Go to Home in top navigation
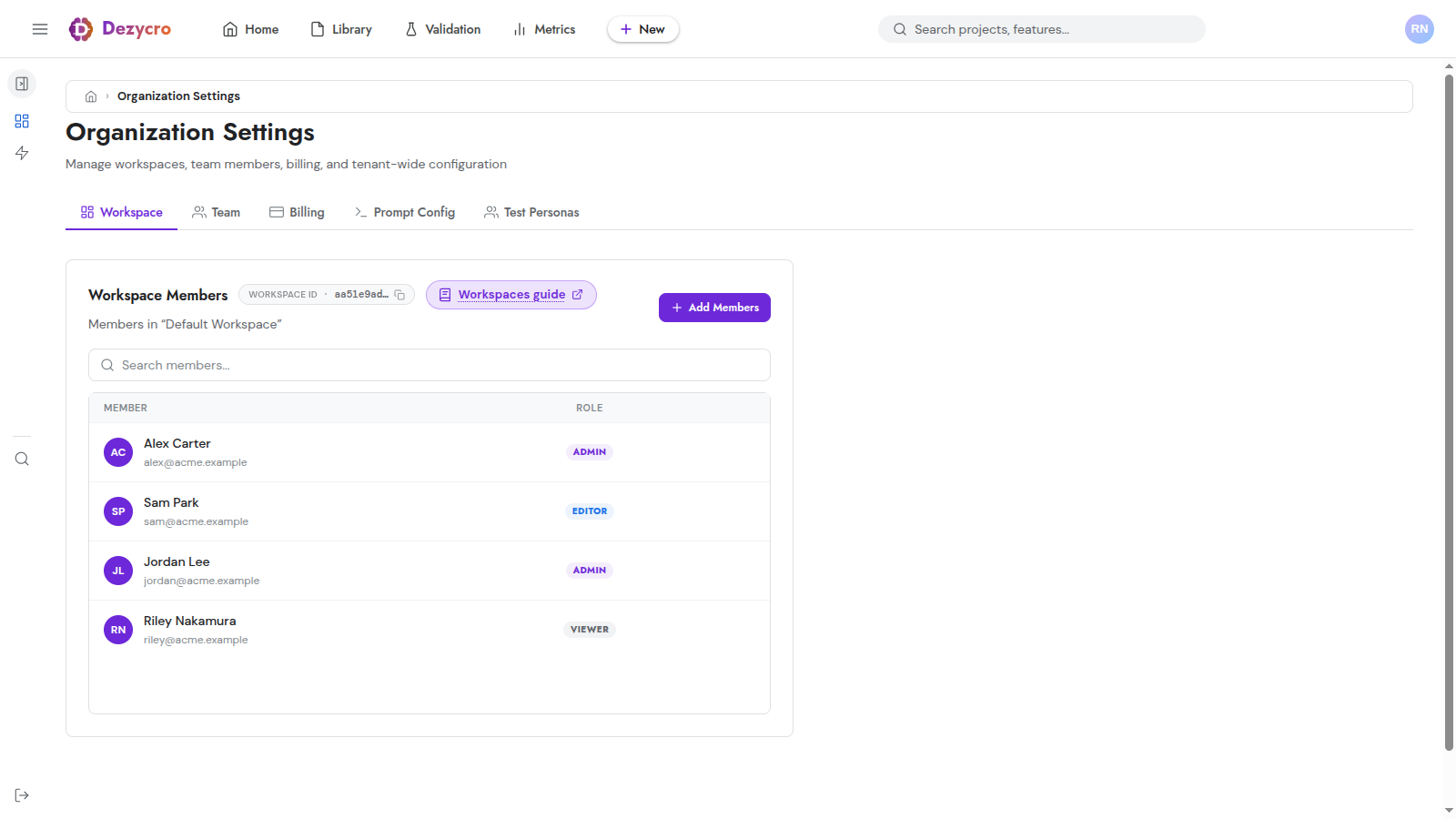 pos(251,29)
